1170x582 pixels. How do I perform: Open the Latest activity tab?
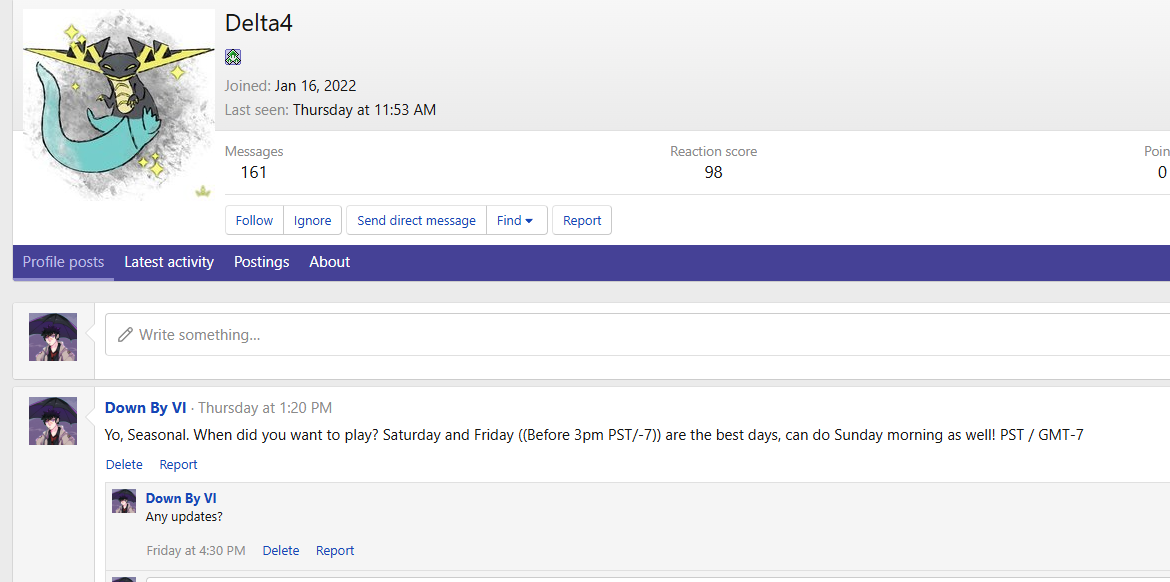pos(169,262)
